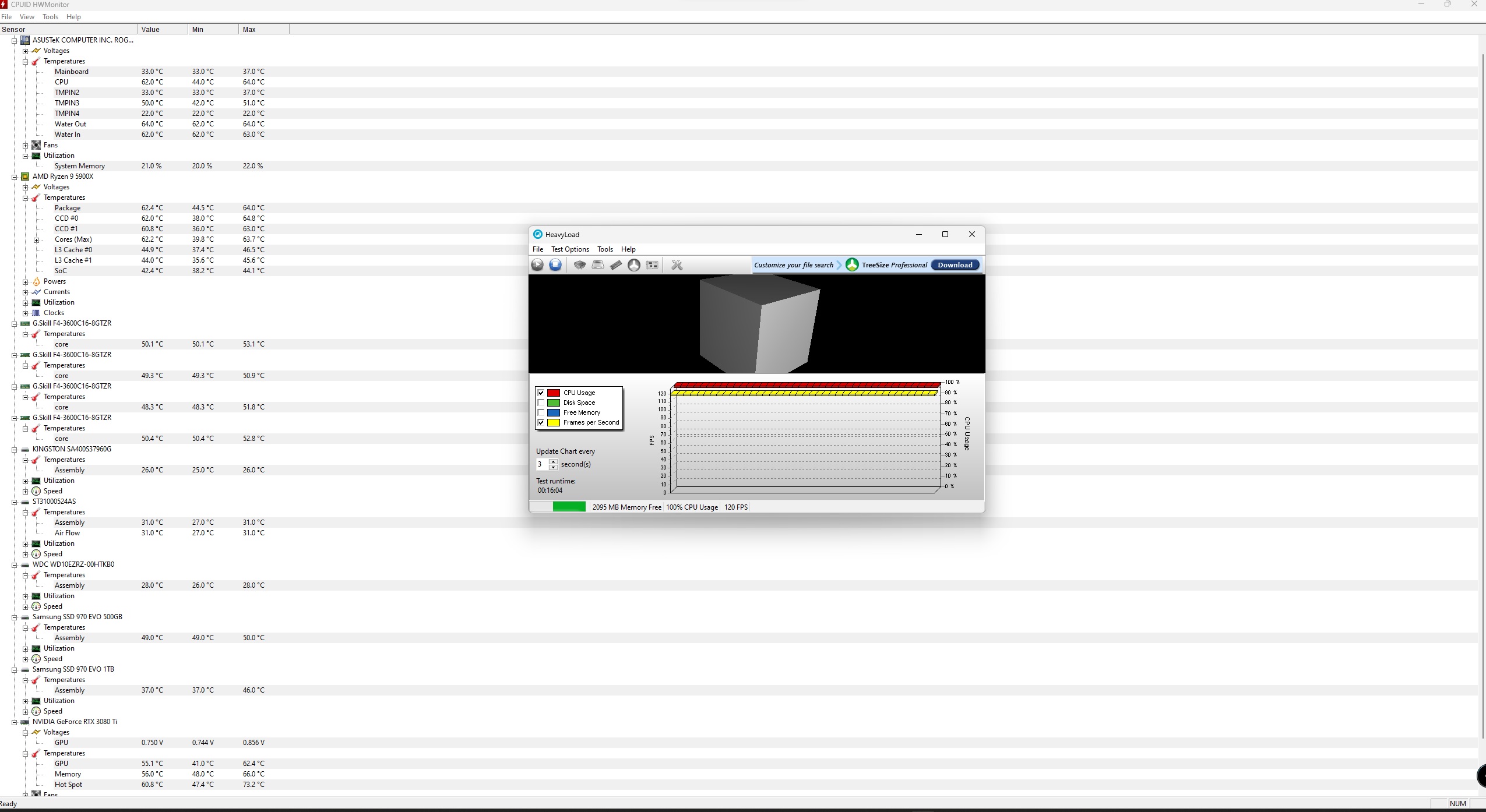Image resolution: width=1486 pixels, height=812 pixels.
Task: Expand Fans under ASUSTeK mainboard
Action: click(26, 146)
